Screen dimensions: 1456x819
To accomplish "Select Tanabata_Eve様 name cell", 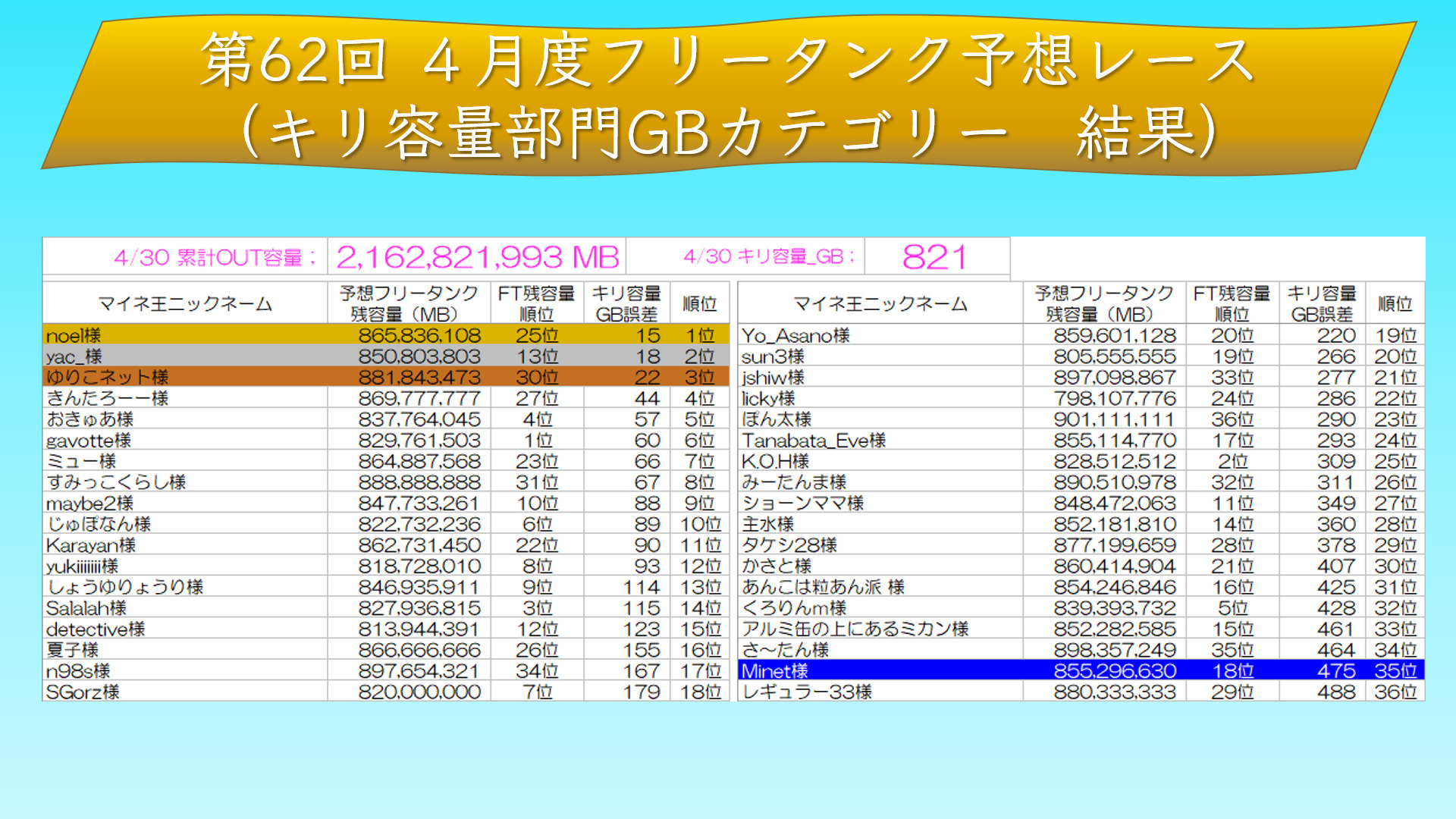I will (814, 440).
